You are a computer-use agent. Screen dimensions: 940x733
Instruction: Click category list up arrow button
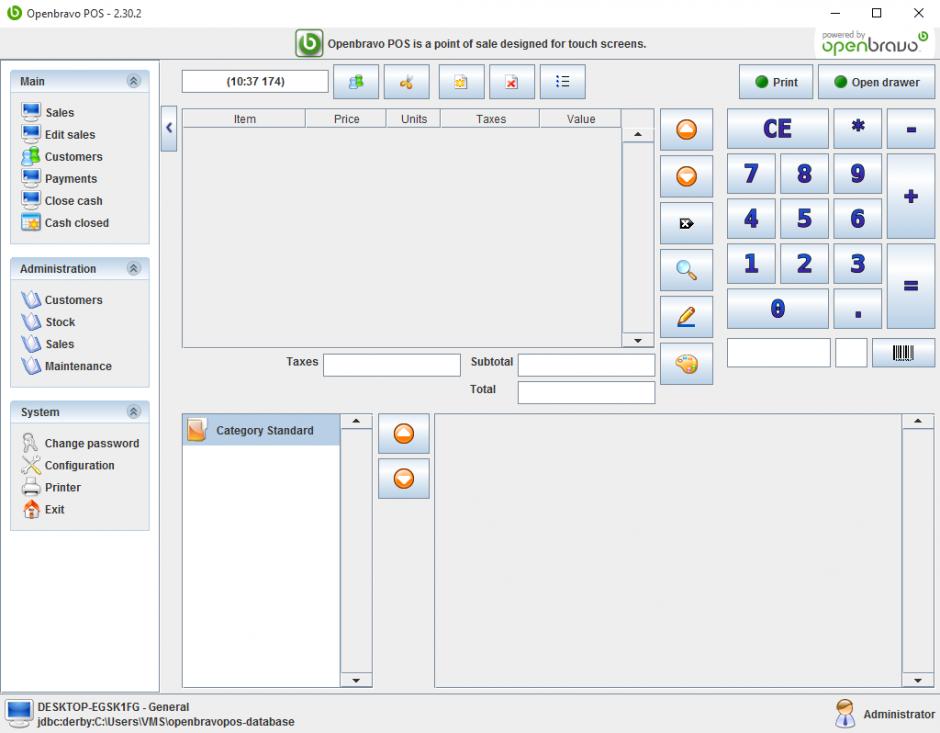pyautogui.click(x=403, y=433)
